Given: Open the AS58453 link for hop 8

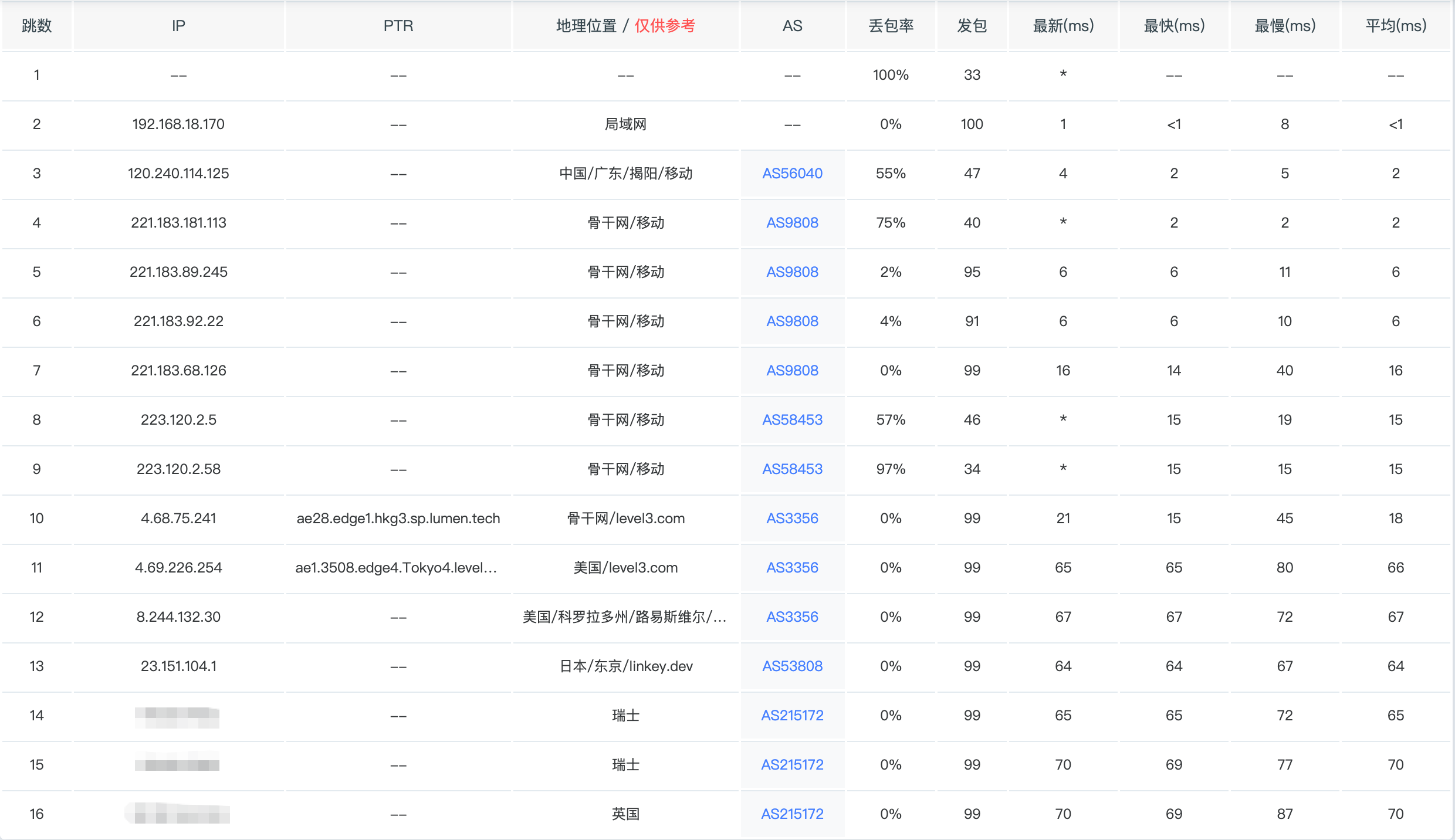Looking at the screenshot, I should [x=792, y=419].
